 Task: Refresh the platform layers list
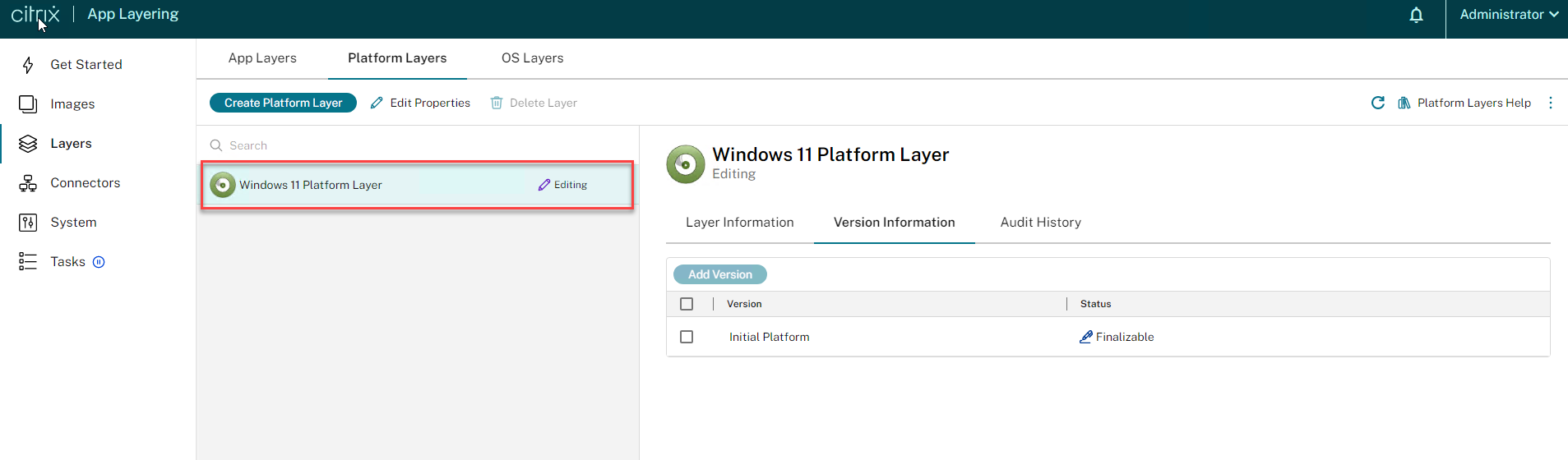coord(1378,103)
